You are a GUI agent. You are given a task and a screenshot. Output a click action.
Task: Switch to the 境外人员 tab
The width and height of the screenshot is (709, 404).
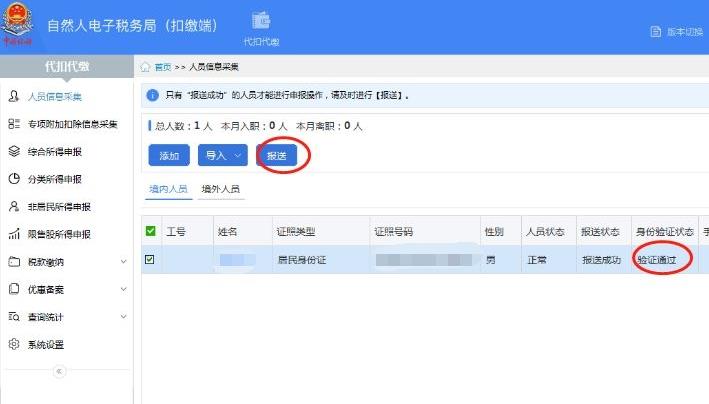point(220,189)
